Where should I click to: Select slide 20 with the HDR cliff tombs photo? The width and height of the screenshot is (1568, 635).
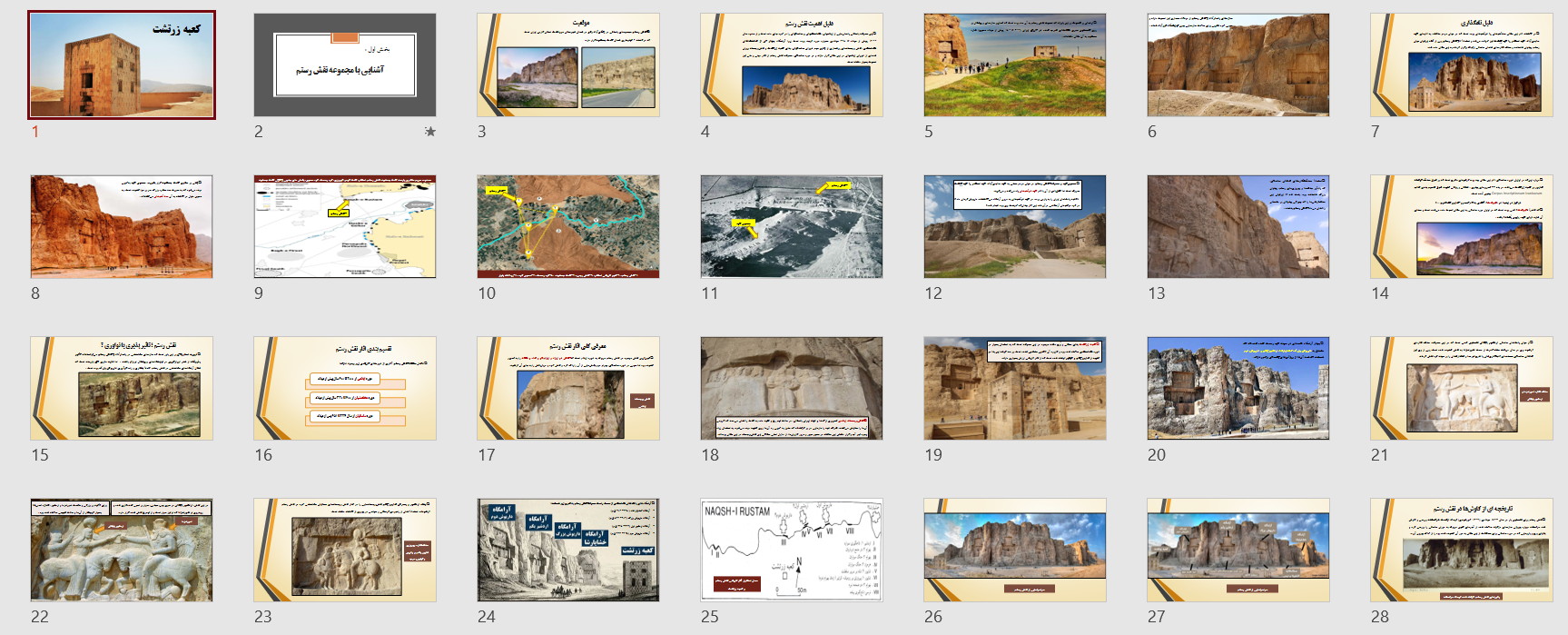tap(1238, 389)
